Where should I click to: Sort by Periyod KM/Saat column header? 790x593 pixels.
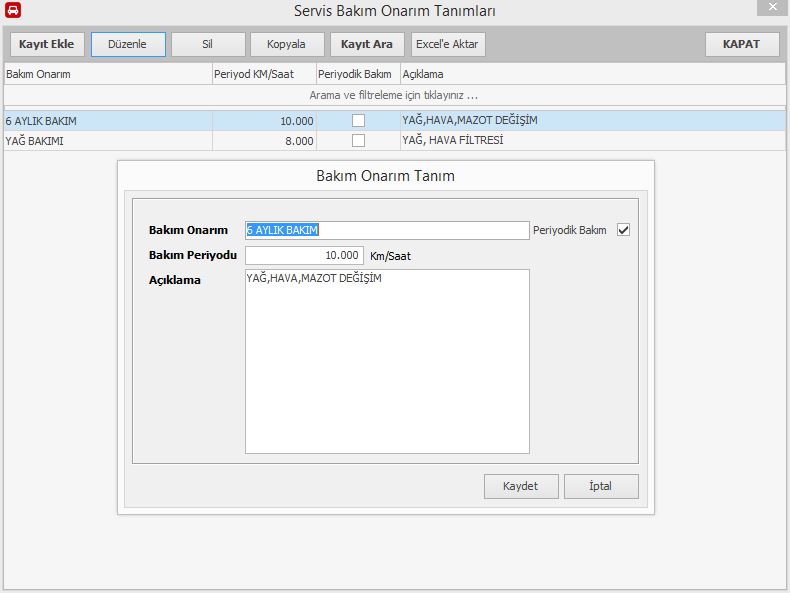click(263, 74)
